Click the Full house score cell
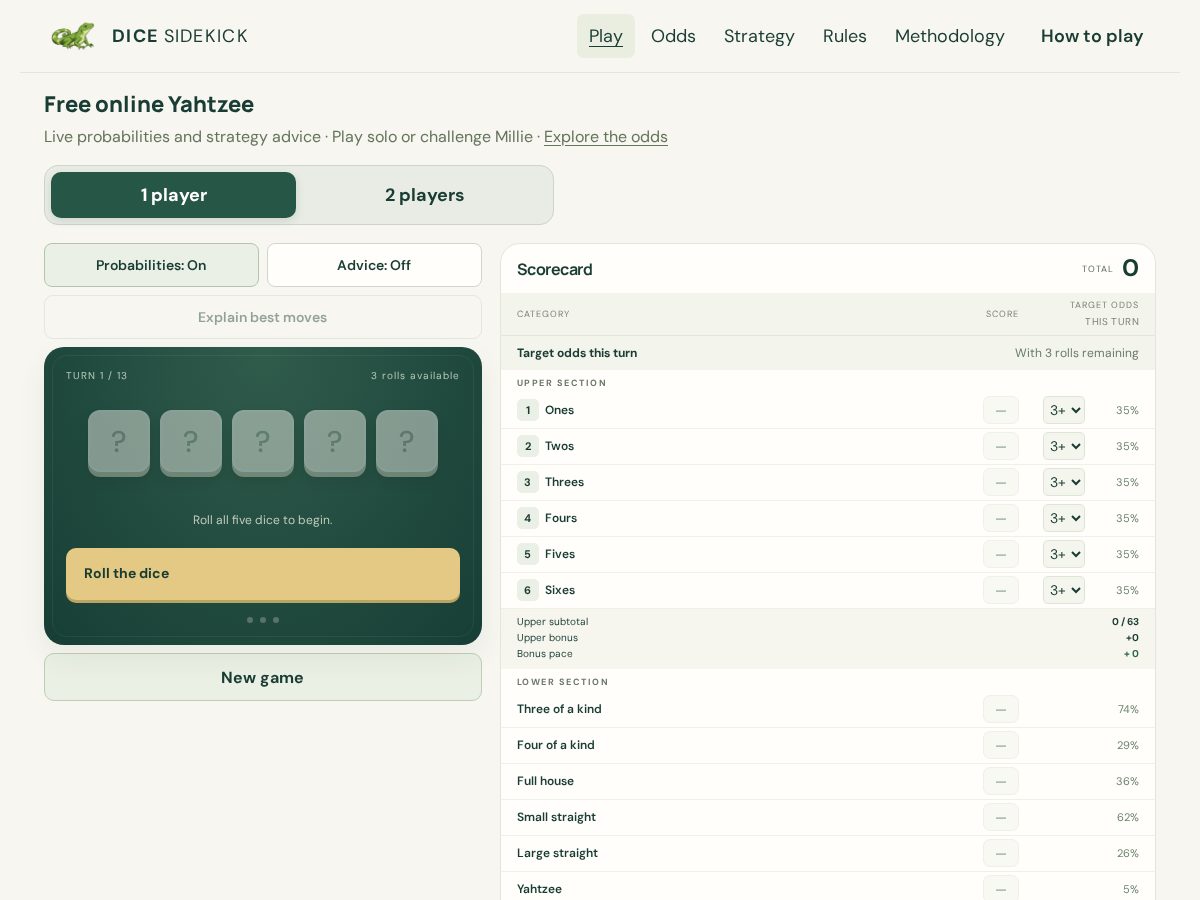 pyautogui.click(x=1001, y=781)
